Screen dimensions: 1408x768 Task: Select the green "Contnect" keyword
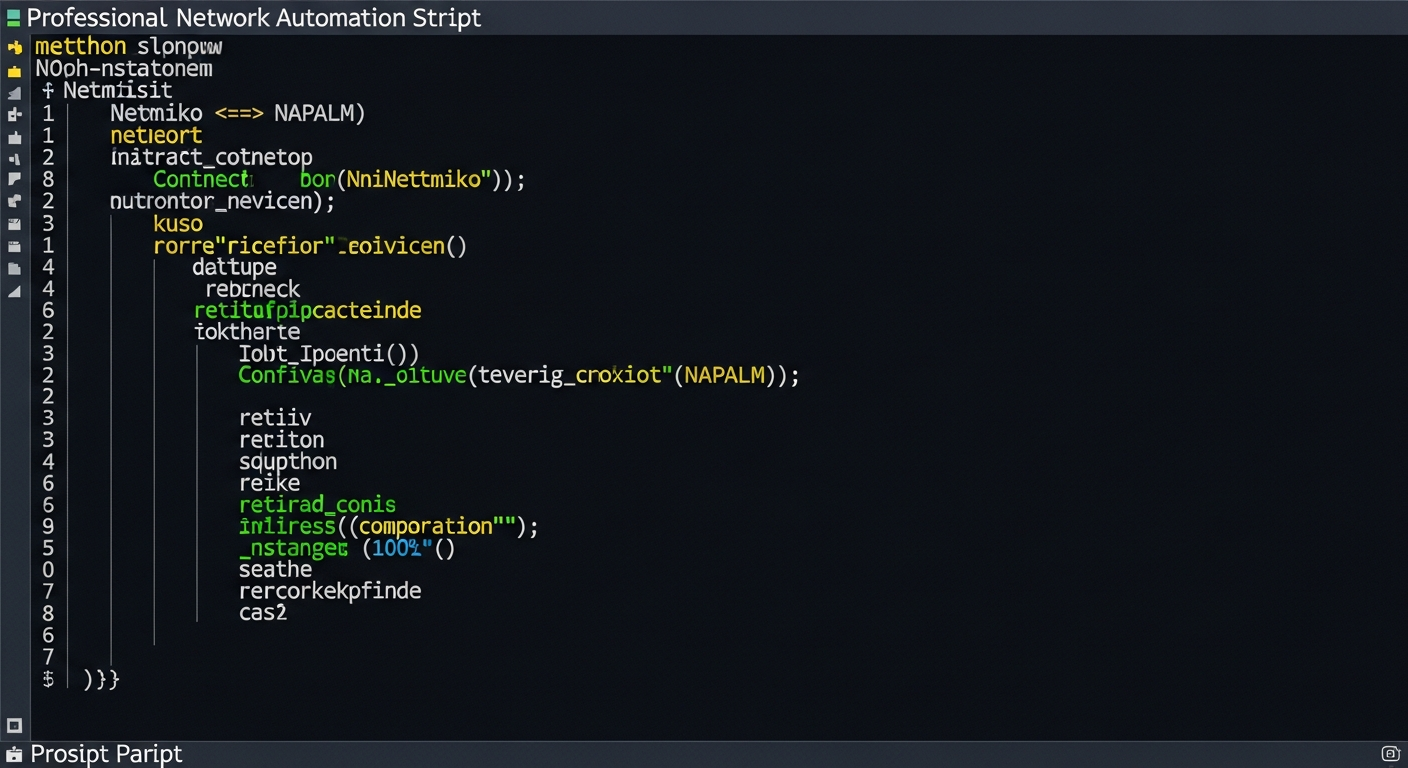[x=201, y=179]
